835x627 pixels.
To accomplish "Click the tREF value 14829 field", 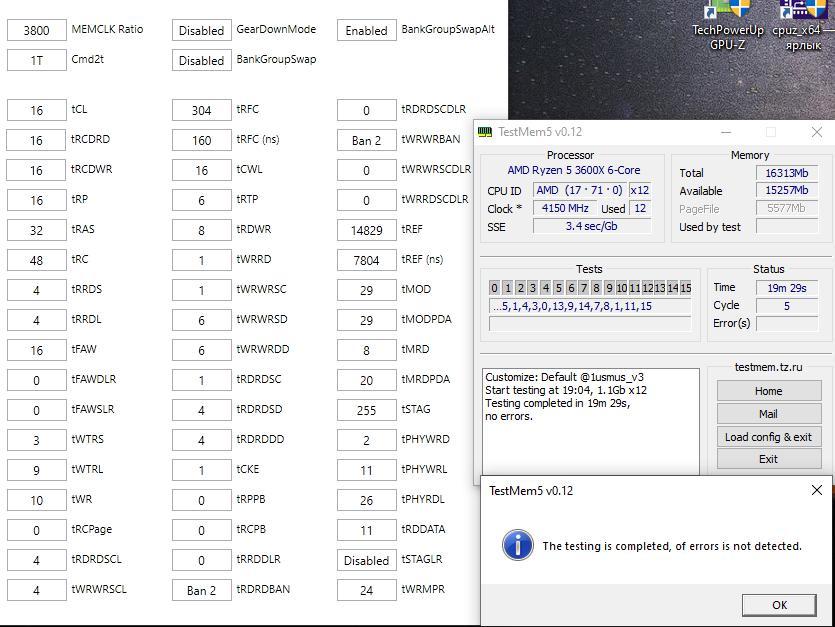I will [x=367, y=230].
